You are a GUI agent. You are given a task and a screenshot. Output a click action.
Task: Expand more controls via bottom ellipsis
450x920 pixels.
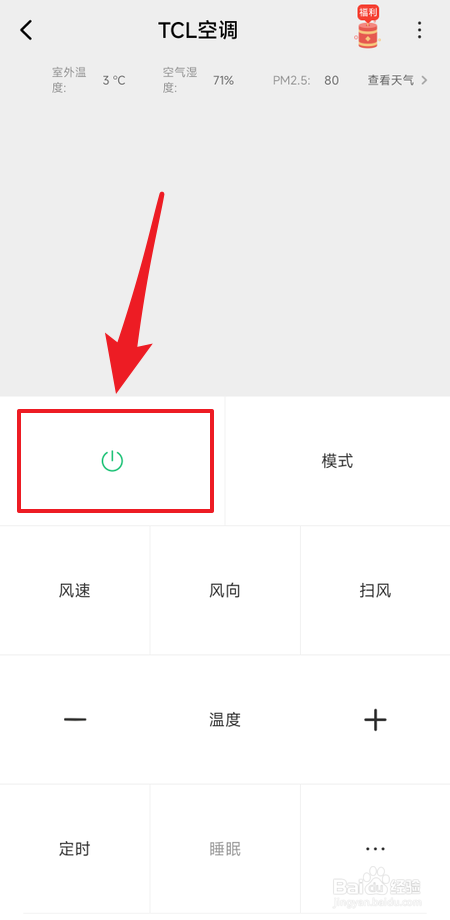[375, 848]
